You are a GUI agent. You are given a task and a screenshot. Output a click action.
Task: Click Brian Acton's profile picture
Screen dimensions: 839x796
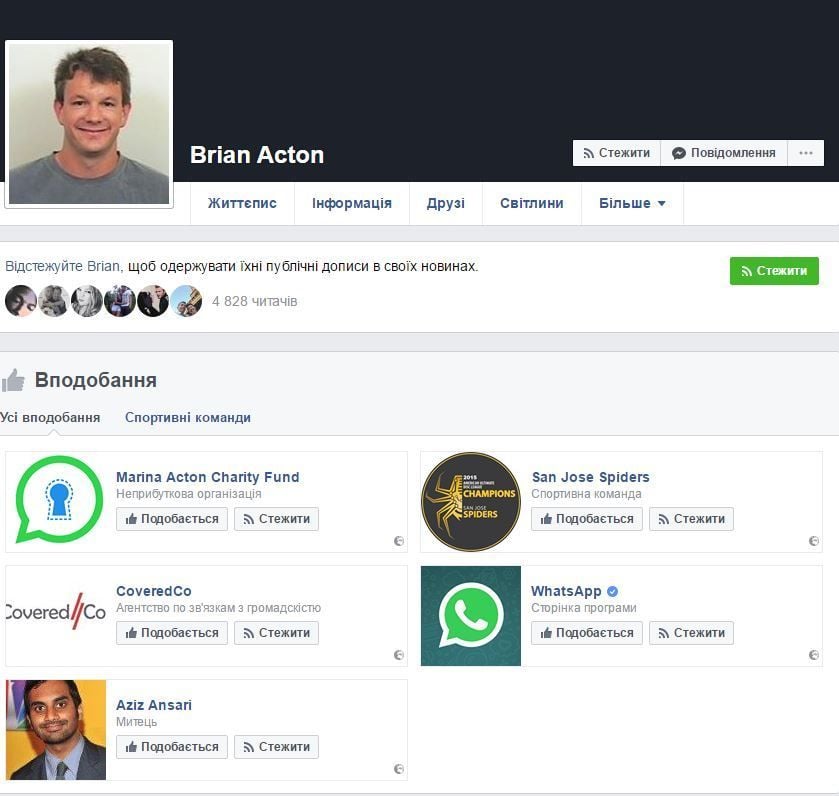89,124
